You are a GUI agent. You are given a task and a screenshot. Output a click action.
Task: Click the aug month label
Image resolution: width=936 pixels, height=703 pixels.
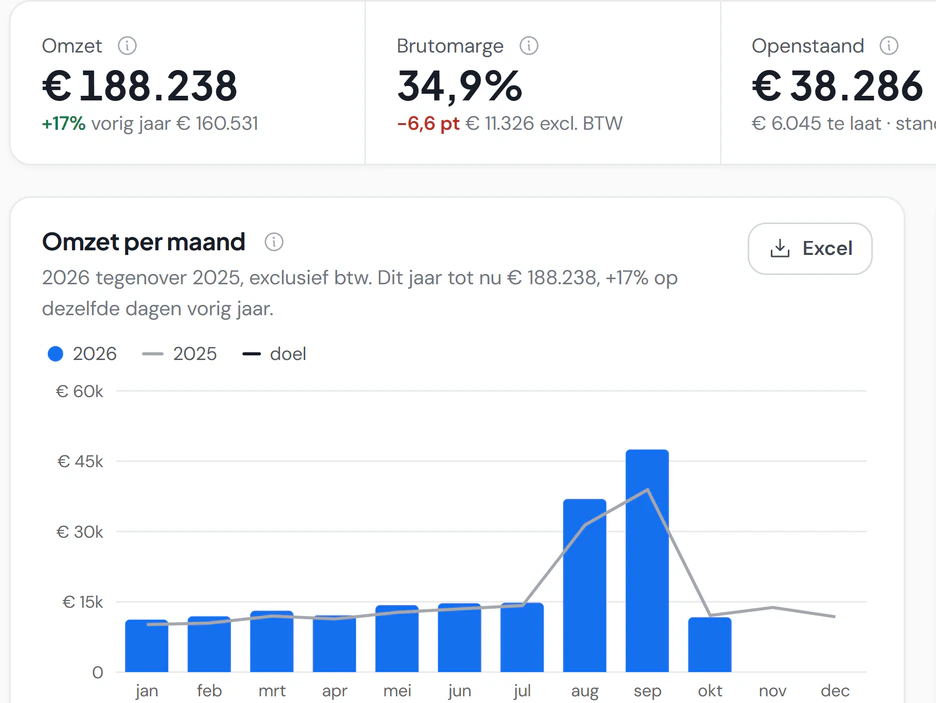coord(584,691)
